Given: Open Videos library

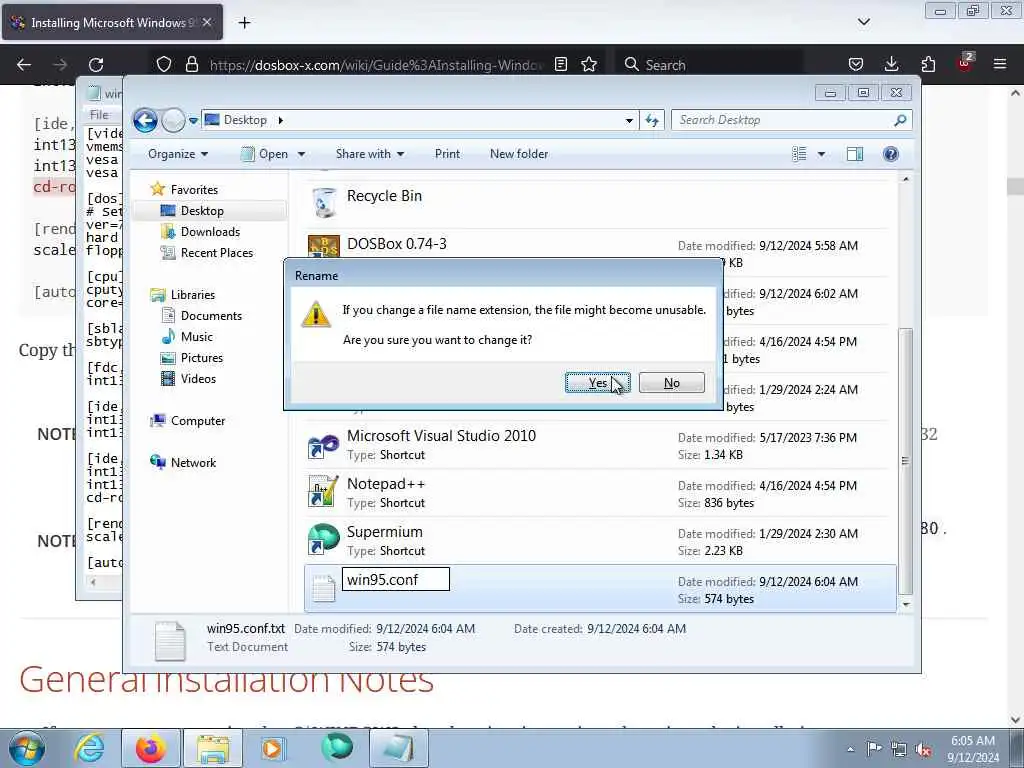Looking at the screenshot, I should tap(198, 379).
